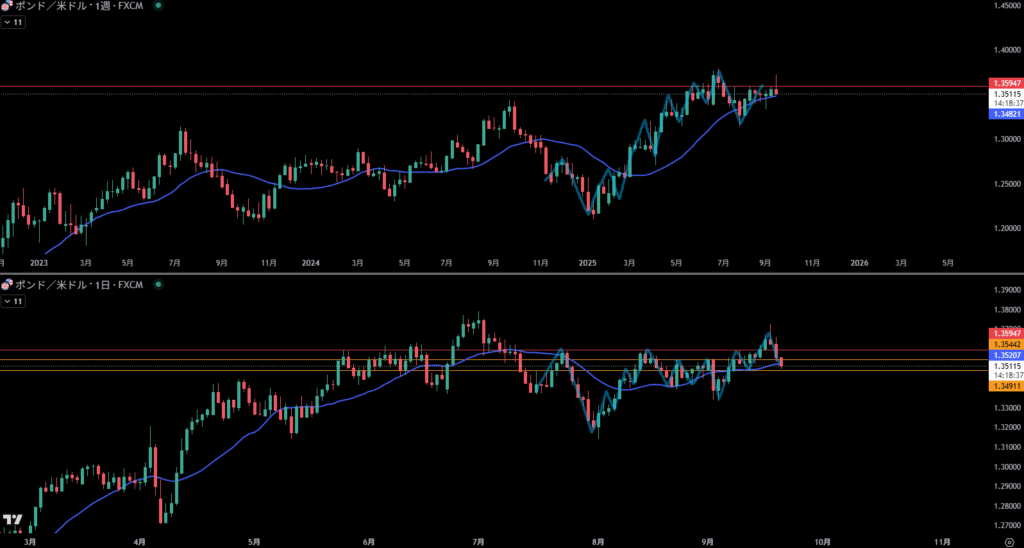
Task: Open chart settings gear at bottom-right corner
Action: click(1009, 540)
